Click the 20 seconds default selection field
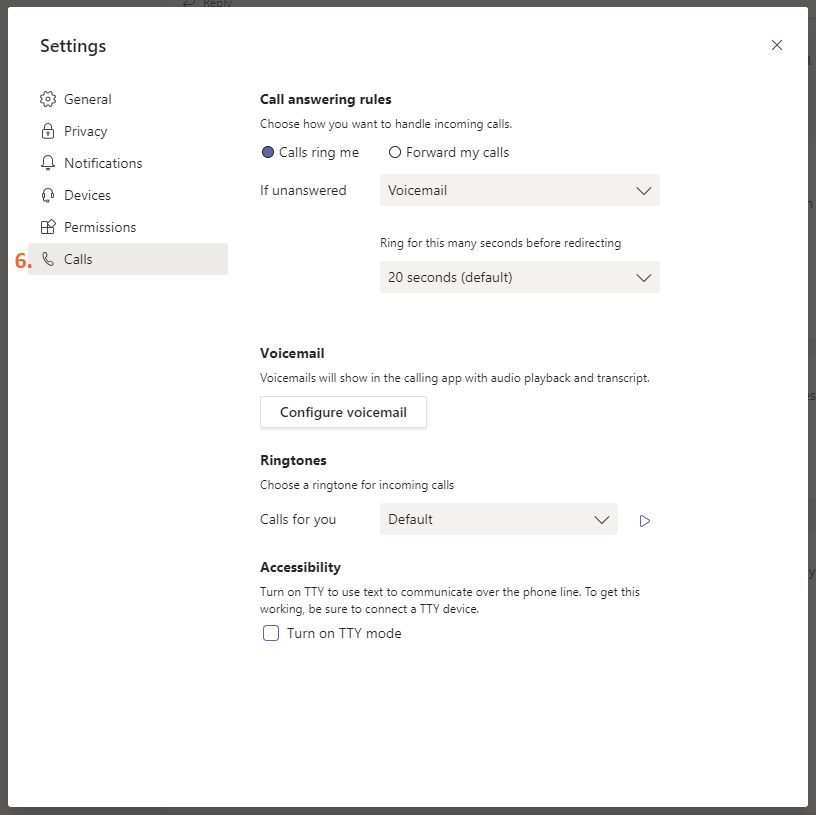 [519, 277]
